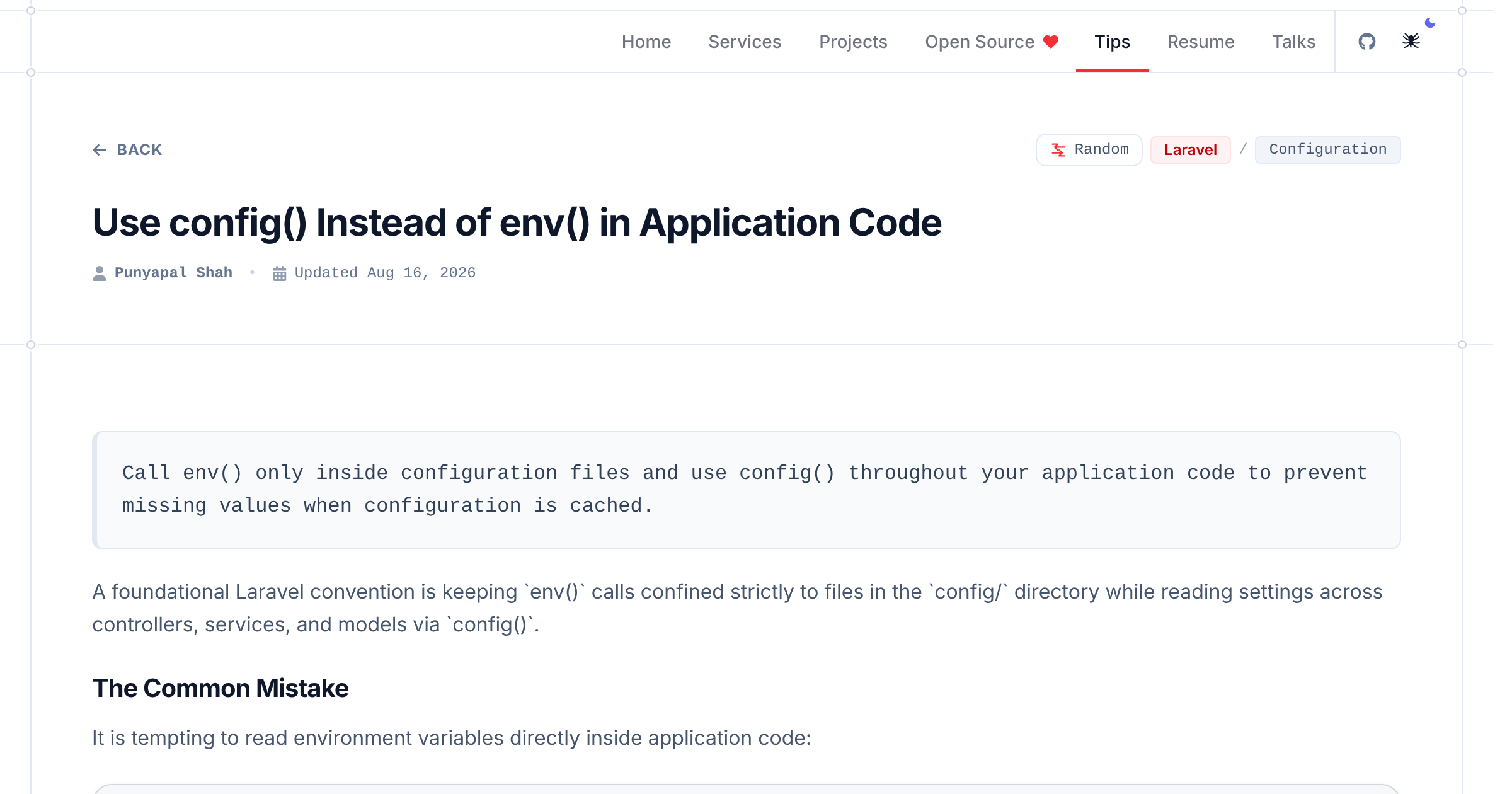This screenshot has width=1512, height=794.
Task: Click the article title heading
Action: click(517, 222)
